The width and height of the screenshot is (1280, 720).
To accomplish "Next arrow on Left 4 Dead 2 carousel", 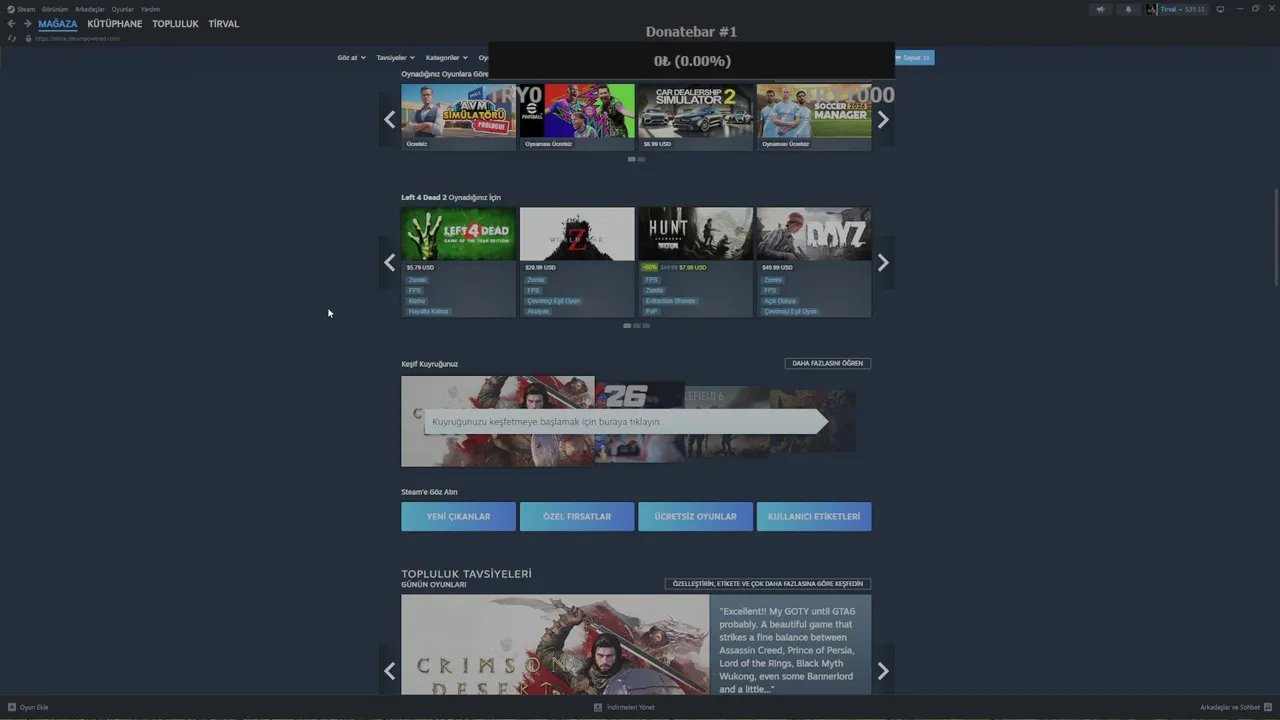I will pyautogui.click(x=883, y=263).
